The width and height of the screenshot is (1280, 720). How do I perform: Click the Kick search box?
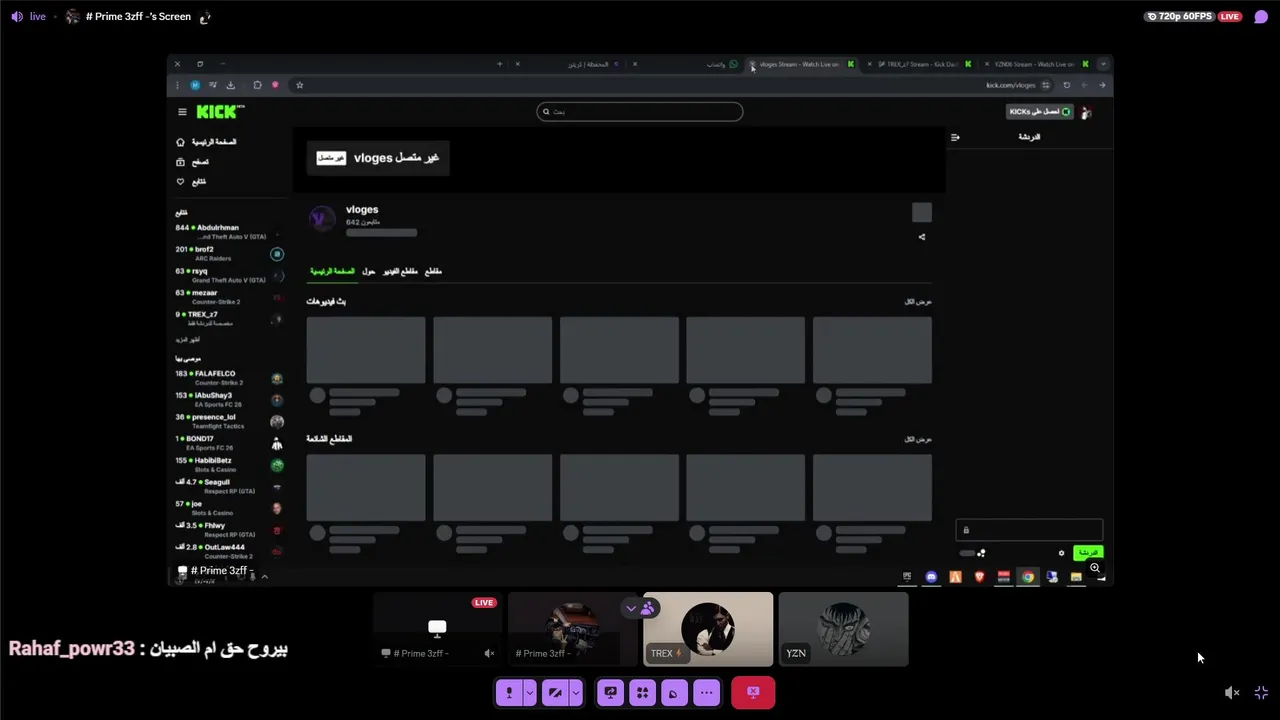[x=640, y=111]
